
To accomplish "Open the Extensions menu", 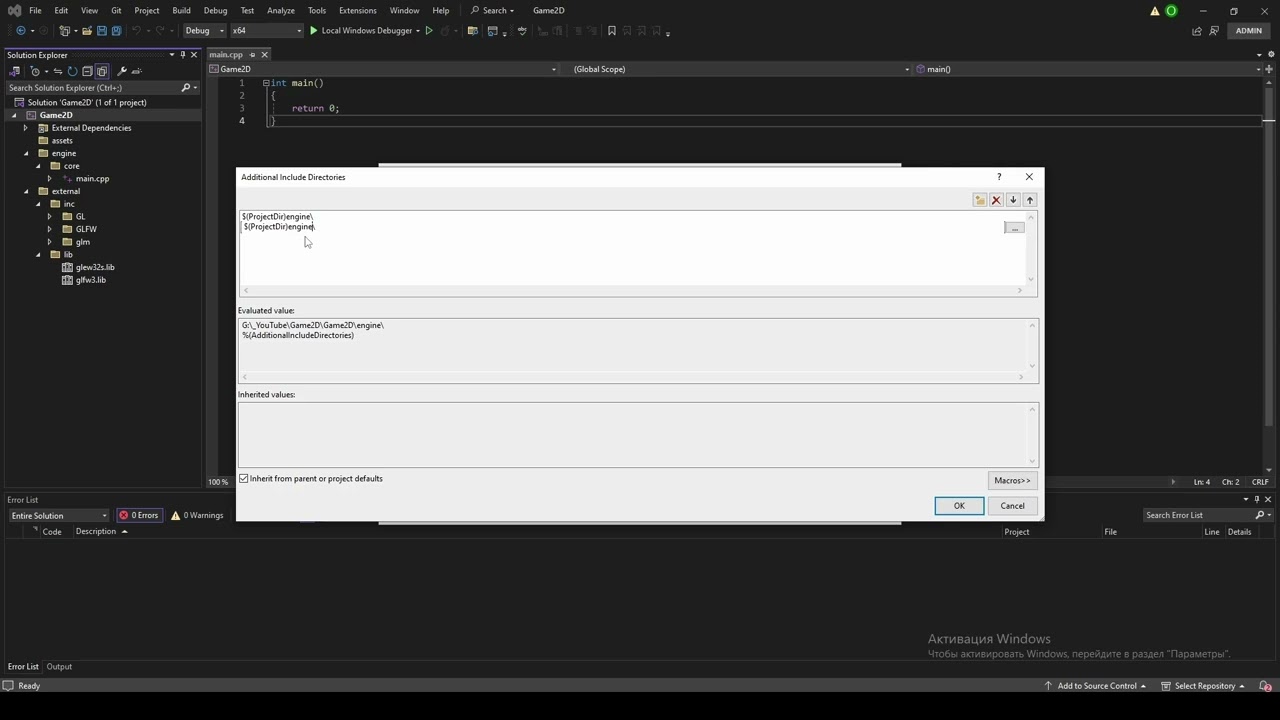I will click(358, 10).
